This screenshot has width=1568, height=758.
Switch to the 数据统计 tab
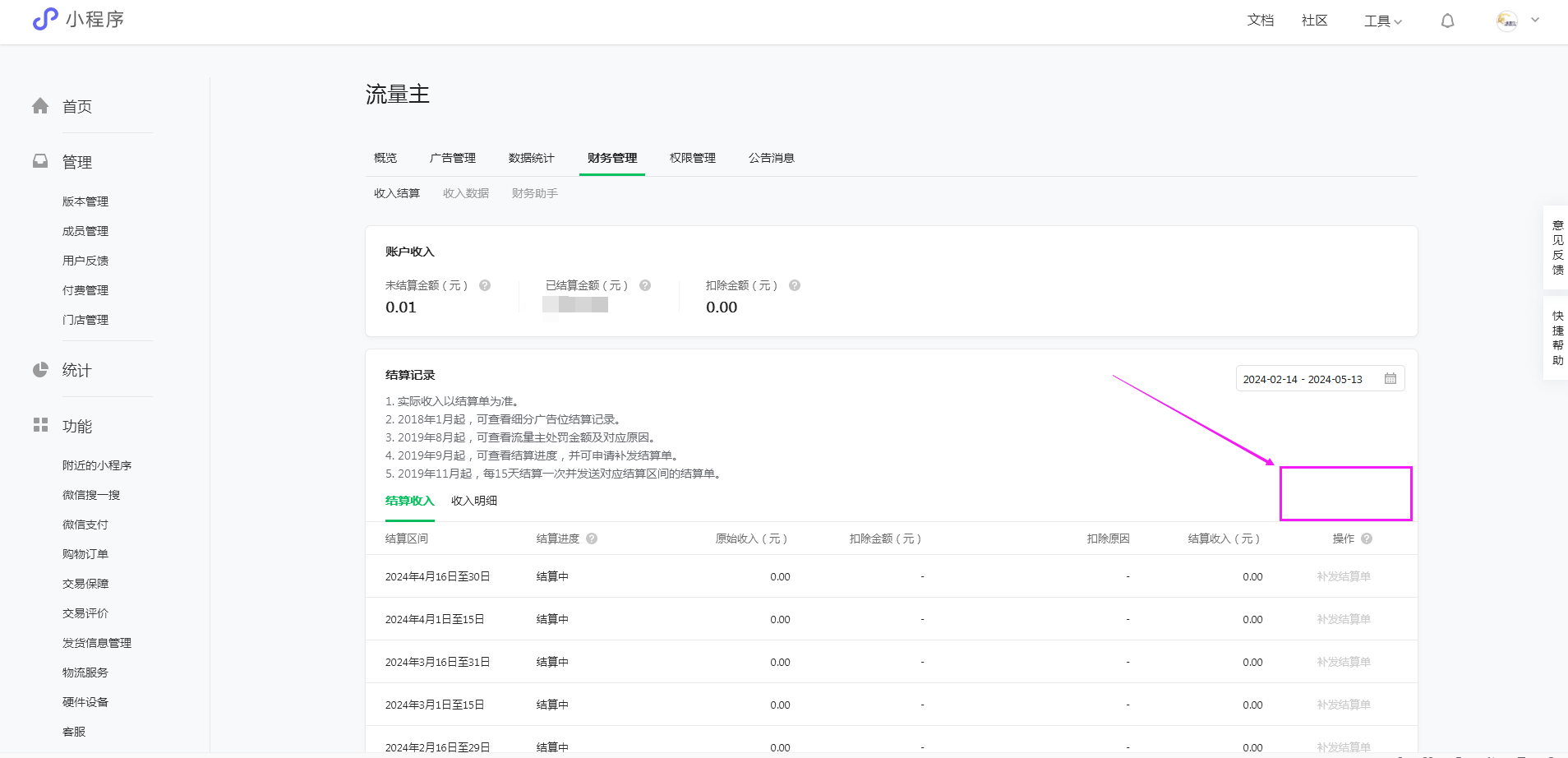click(532, 158)
